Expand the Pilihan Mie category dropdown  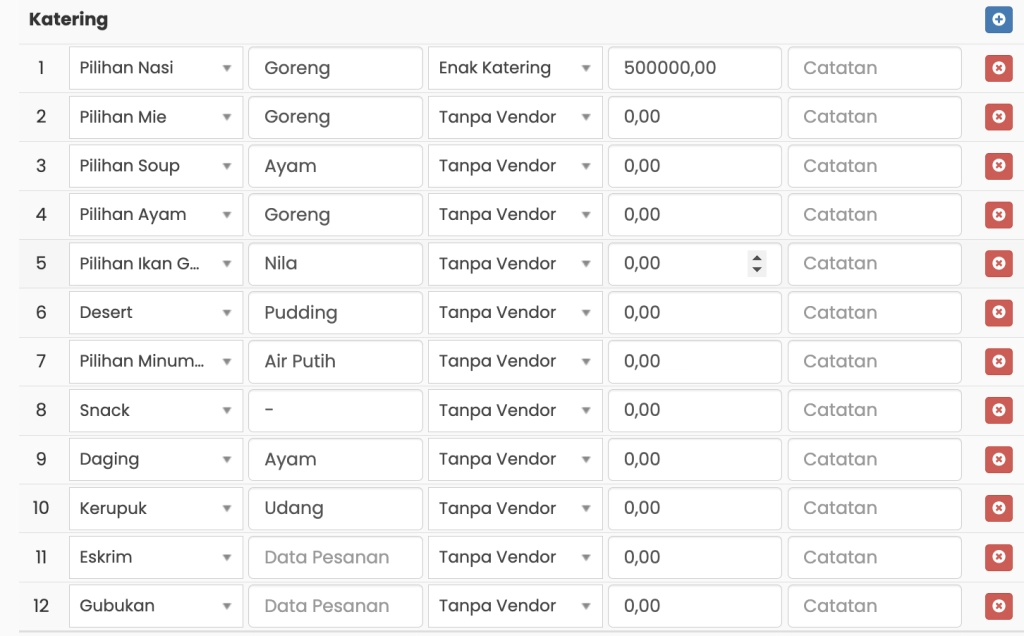point(155,117)
